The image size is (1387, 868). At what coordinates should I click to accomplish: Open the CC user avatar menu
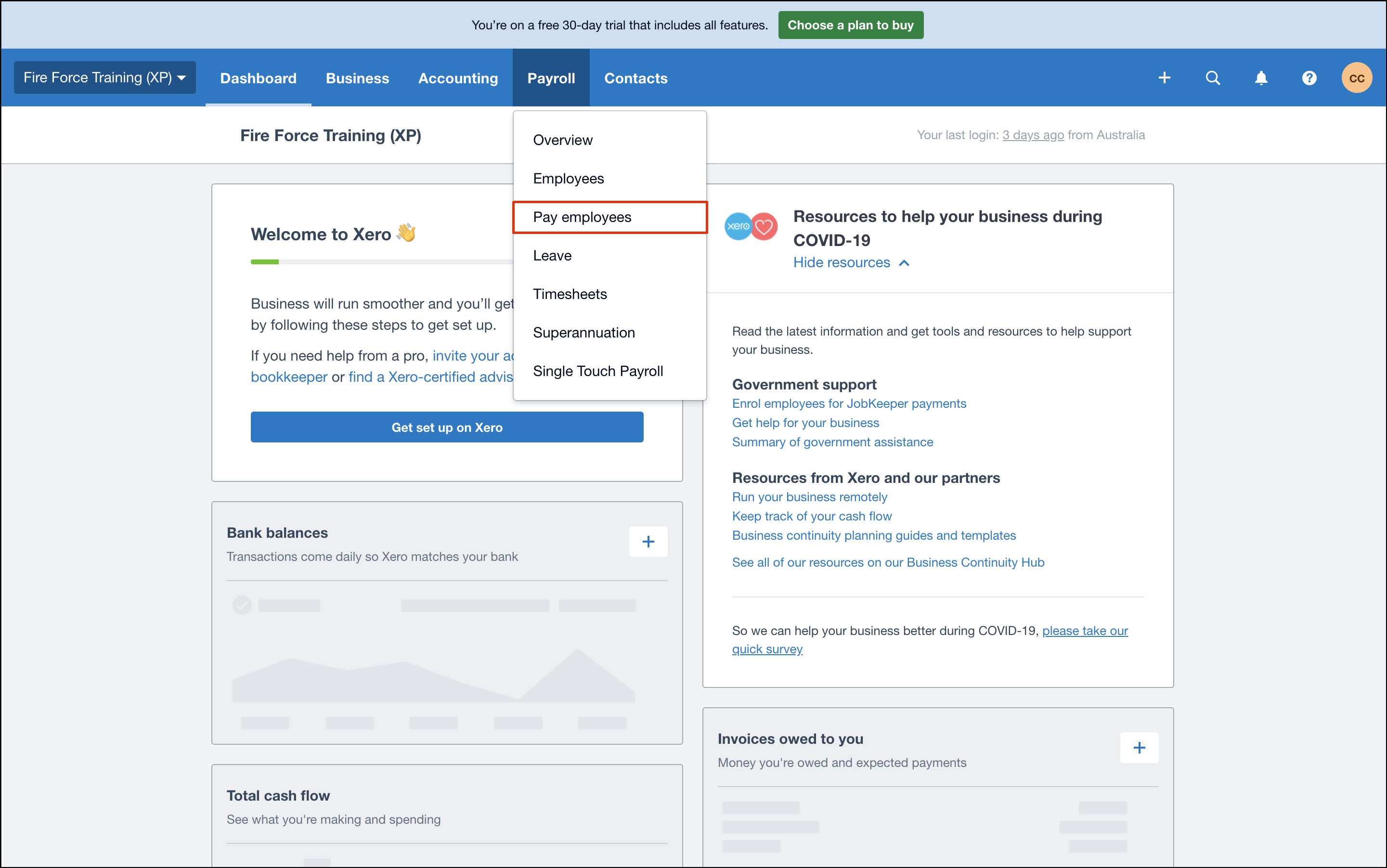click(x=1356, y=78)
